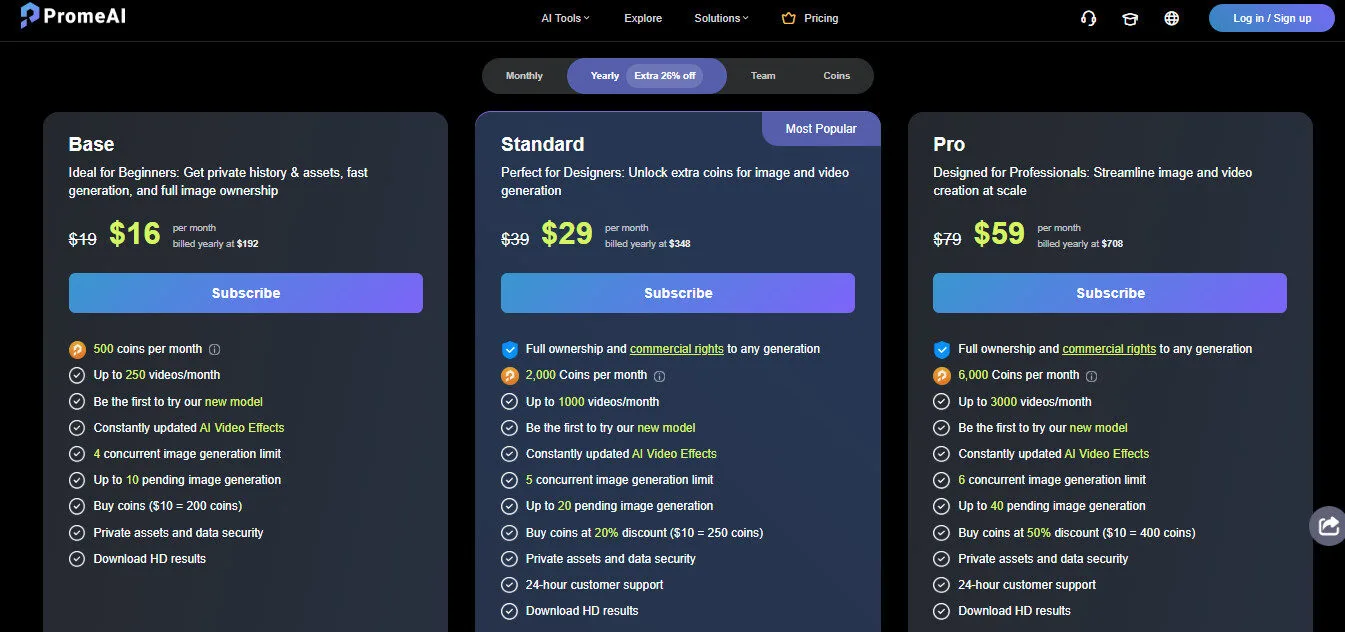Open the headset customer support icon

(1088, 18)
